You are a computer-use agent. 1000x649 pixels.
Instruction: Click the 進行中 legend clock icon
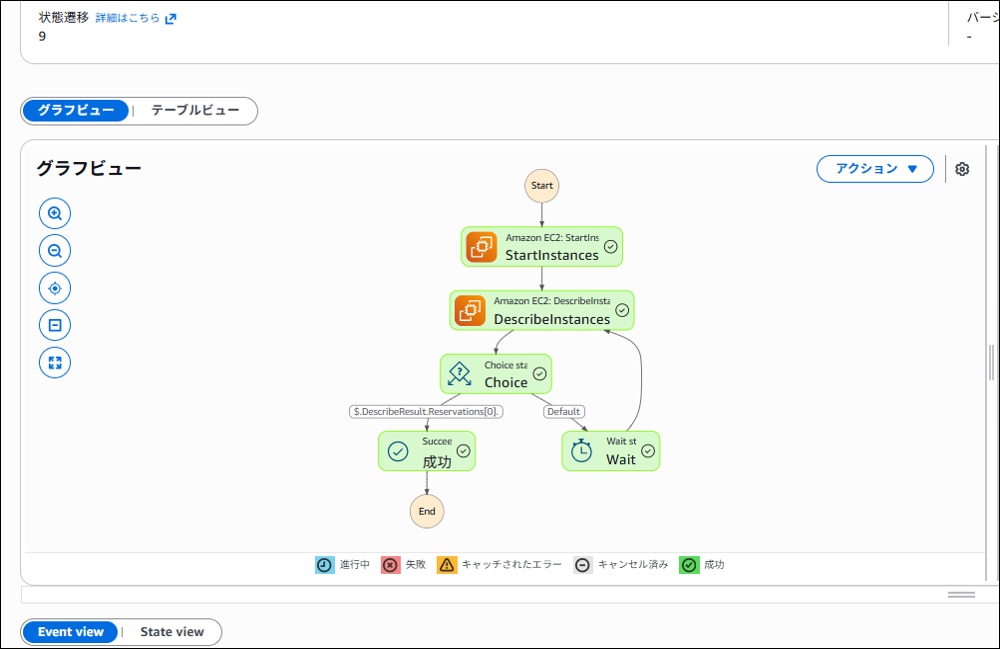click(324, 564)
